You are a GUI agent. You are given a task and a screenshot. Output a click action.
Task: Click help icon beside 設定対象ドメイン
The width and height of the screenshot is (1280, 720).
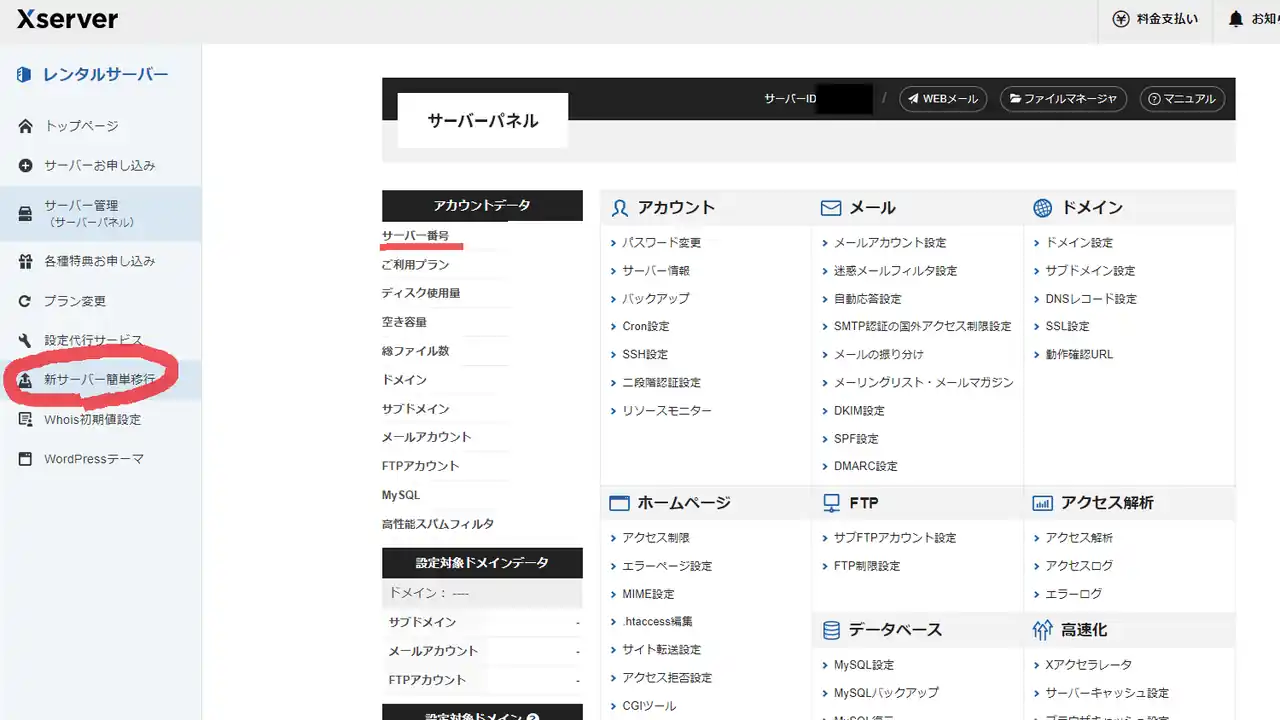(533, 718)
